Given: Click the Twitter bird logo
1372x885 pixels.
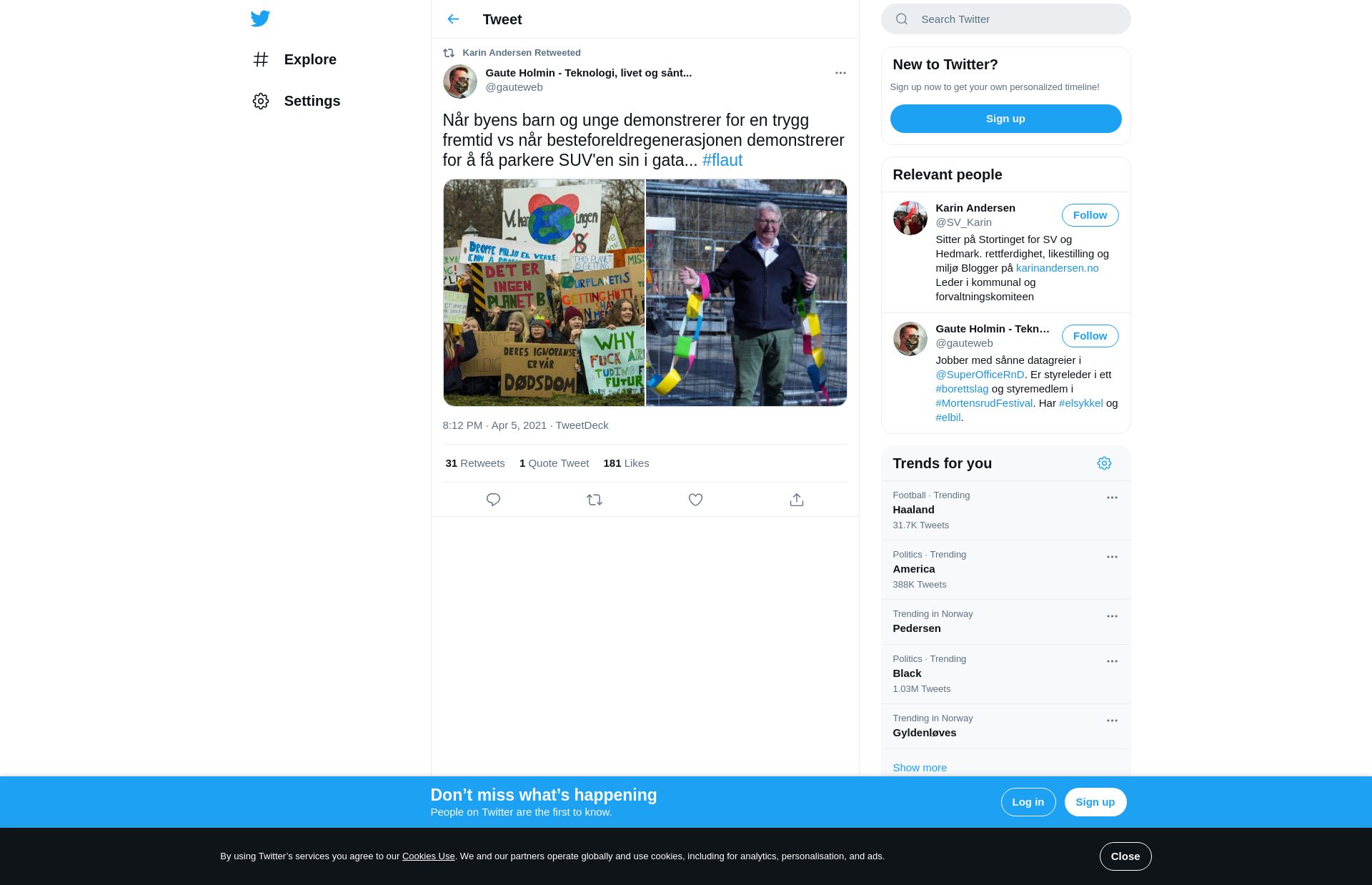Looking at the screenshot, I should click(260, 19).
